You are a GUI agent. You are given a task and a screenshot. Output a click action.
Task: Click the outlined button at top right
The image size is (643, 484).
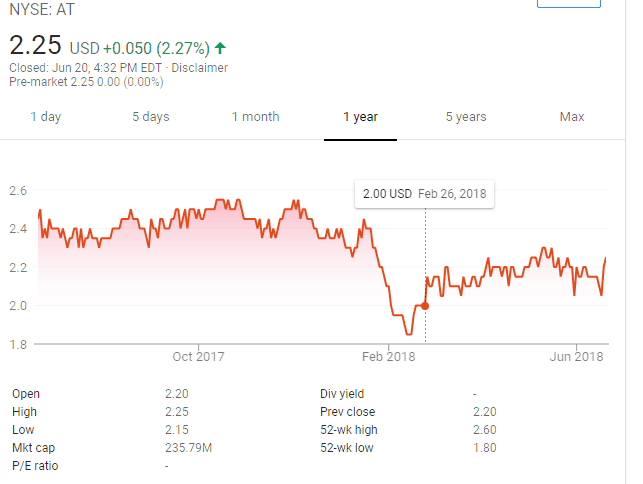[569, 4]
